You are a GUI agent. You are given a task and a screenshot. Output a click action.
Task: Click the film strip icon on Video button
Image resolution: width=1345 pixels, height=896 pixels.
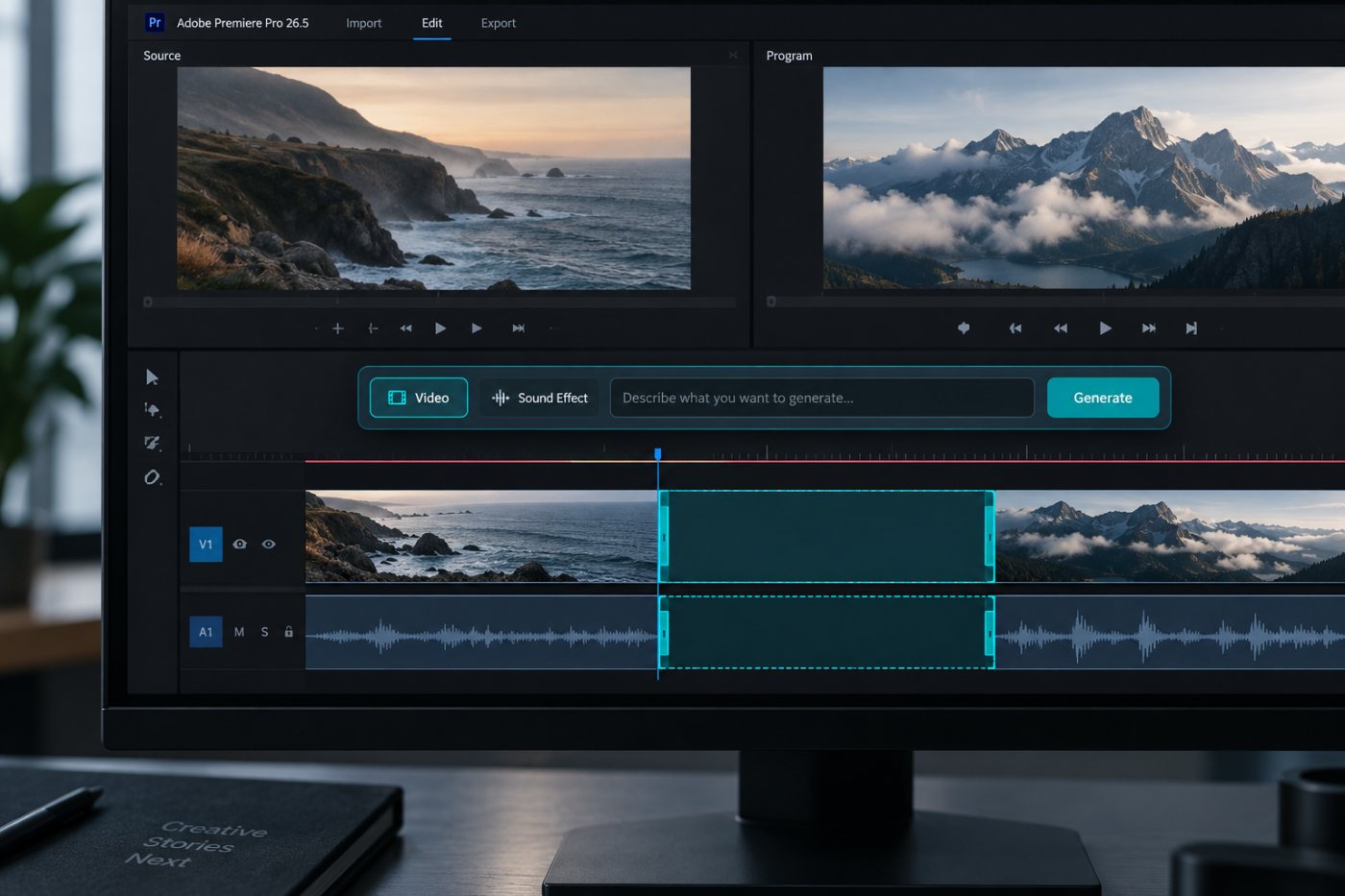pos(397,398)
